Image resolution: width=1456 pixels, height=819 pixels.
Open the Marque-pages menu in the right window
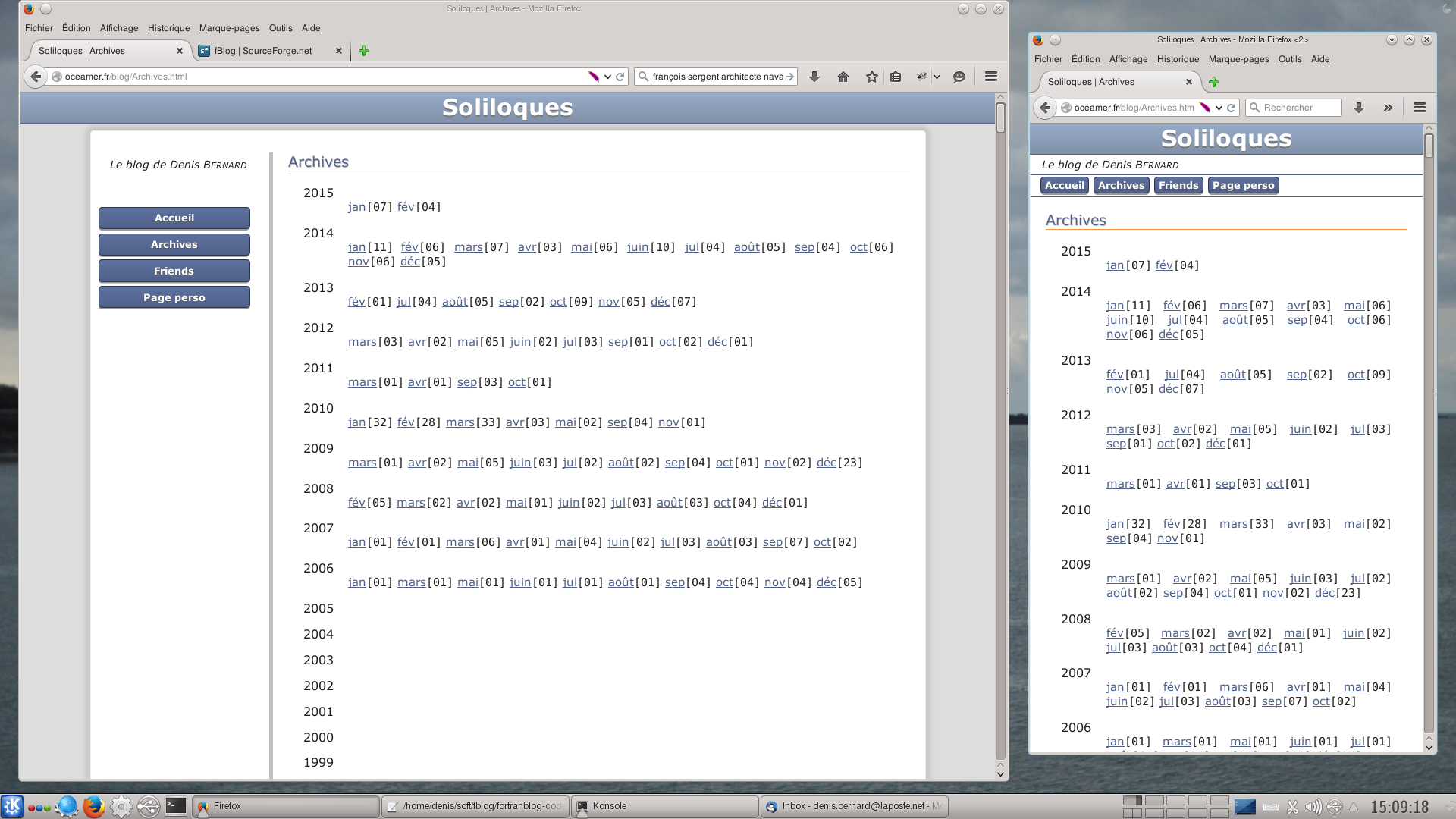pos(1238,59)
